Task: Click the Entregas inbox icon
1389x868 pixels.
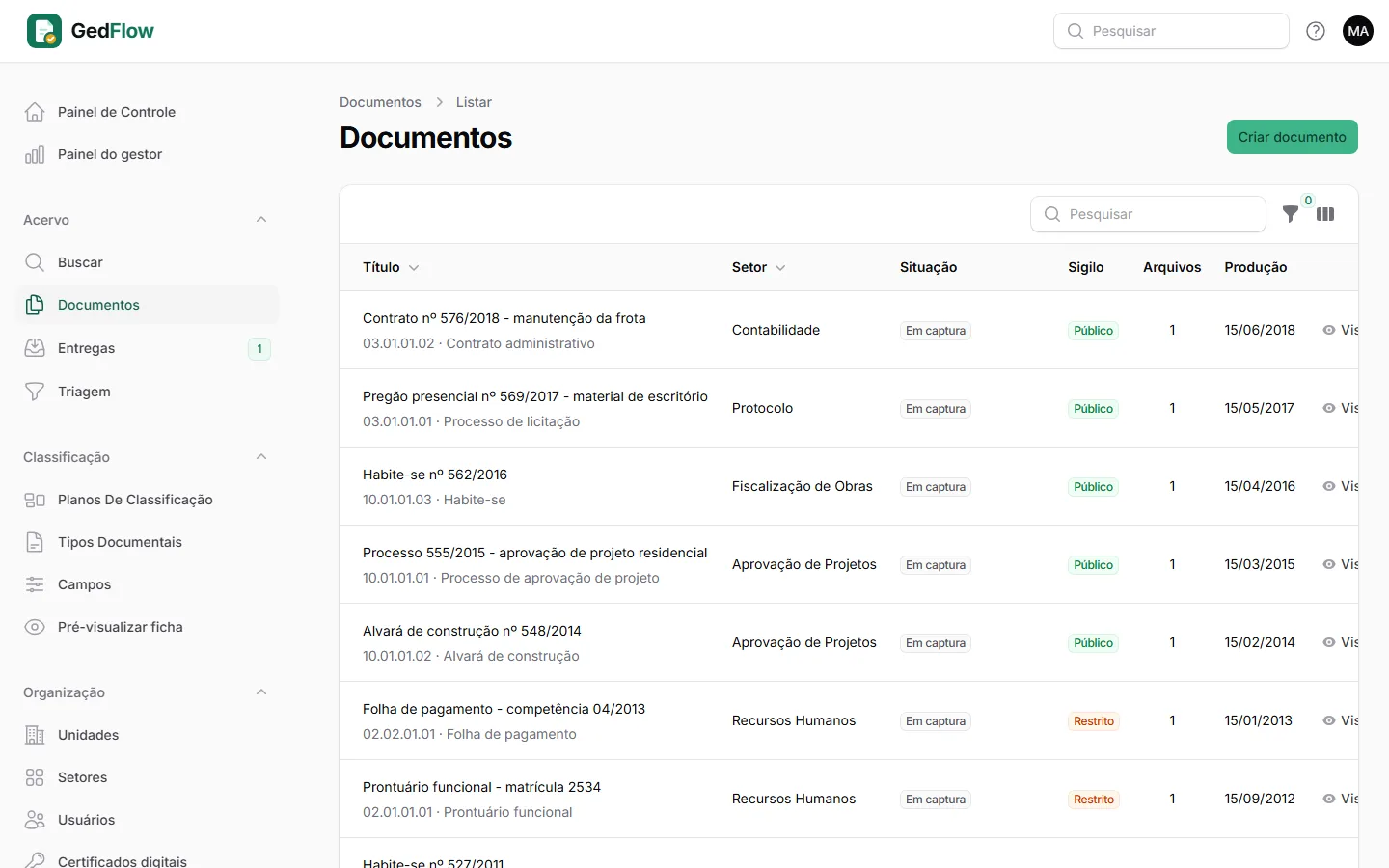Action: (x=35, y=348)
